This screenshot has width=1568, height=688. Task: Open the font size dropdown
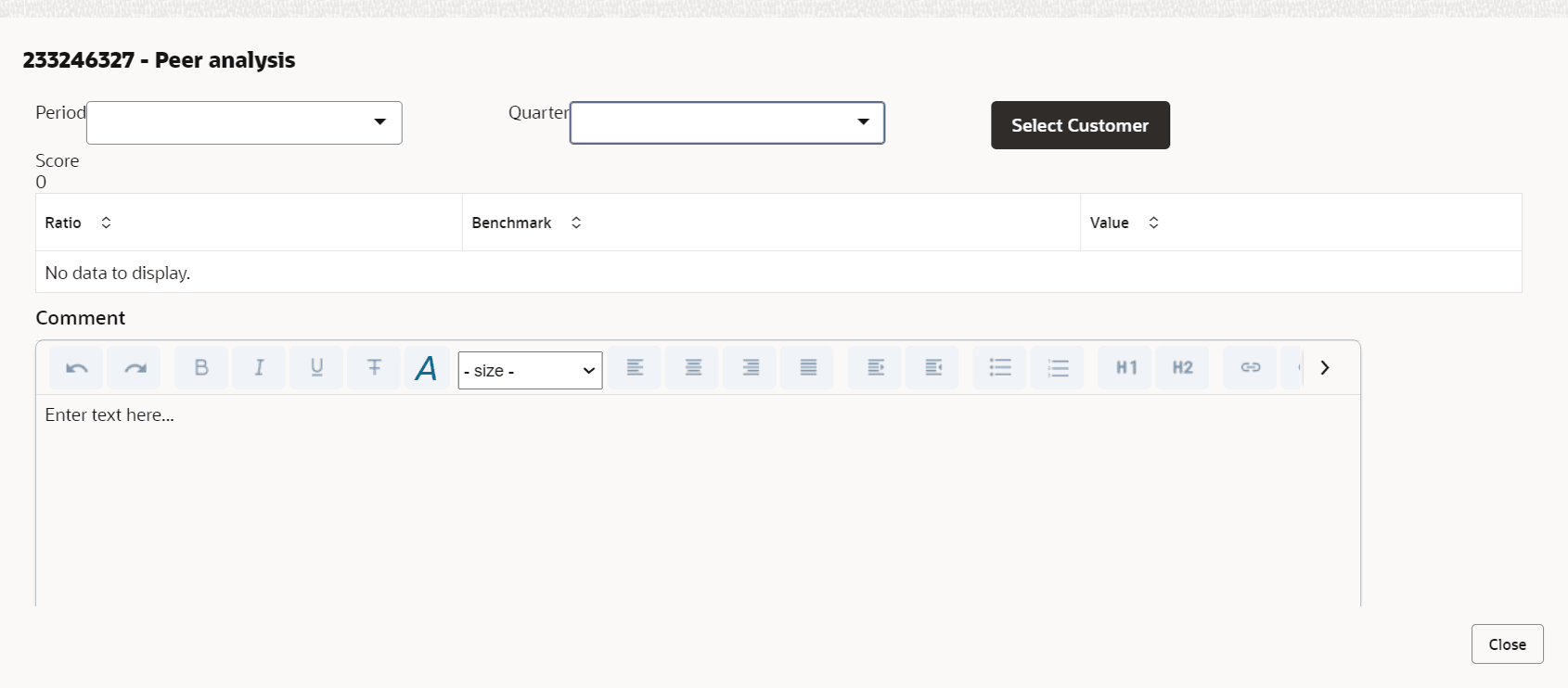tap(530, 370)
